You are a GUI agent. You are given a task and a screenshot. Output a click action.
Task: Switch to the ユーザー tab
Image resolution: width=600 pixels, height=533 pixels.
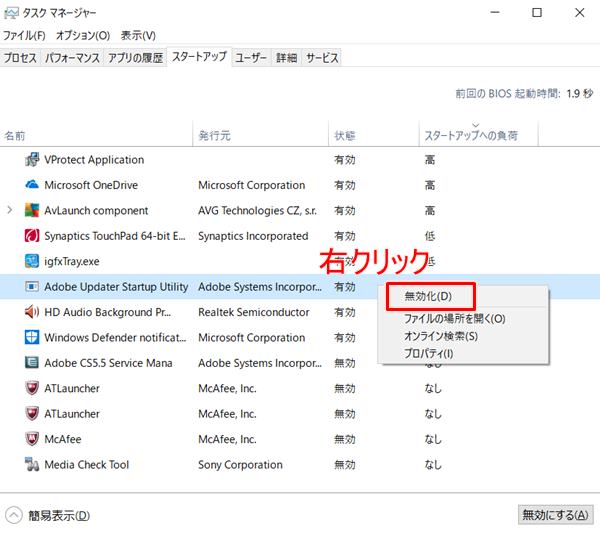(x=251, y=58)
